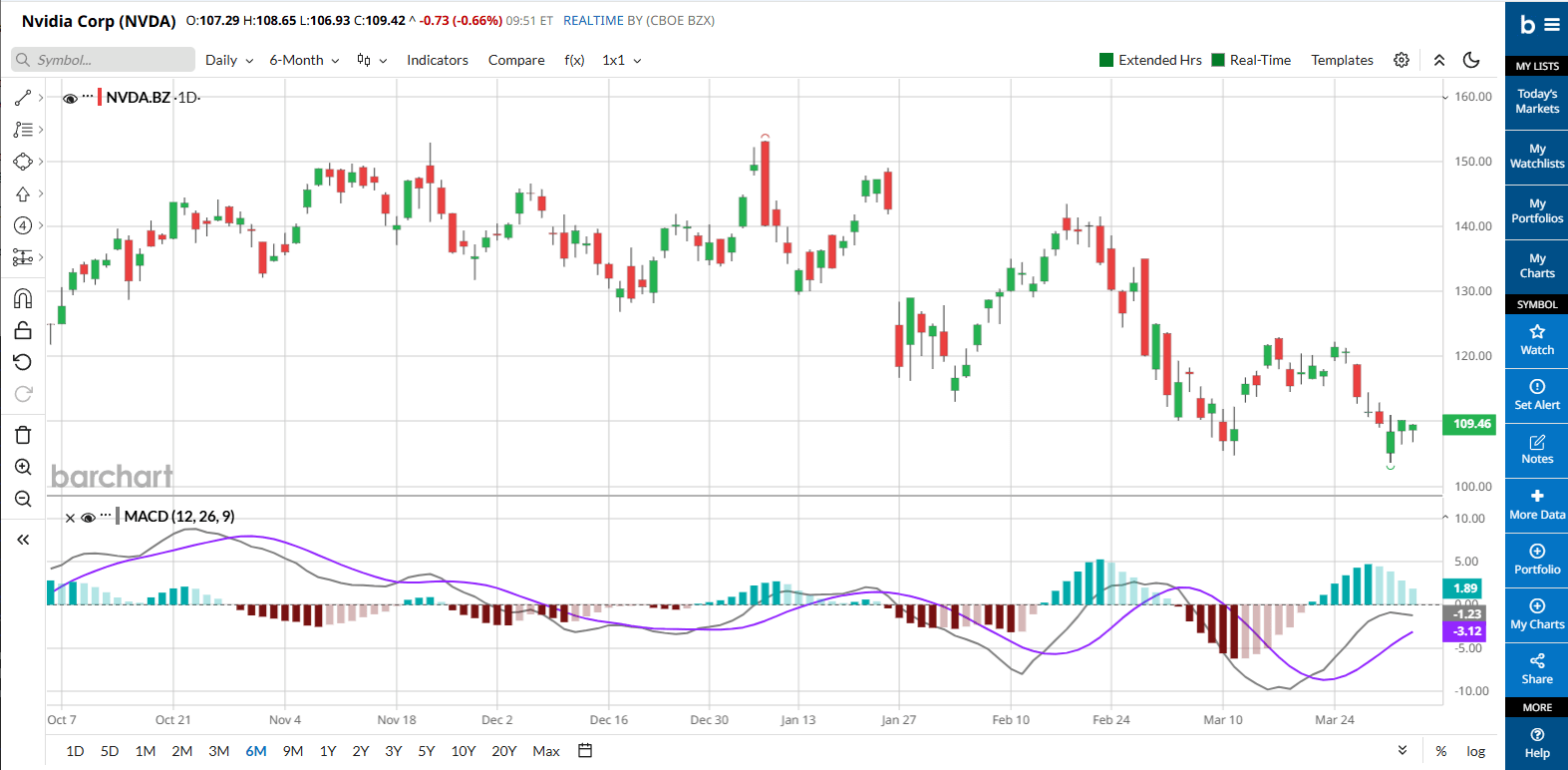
Task: Click the undo arrow icon
Action: 23,362
